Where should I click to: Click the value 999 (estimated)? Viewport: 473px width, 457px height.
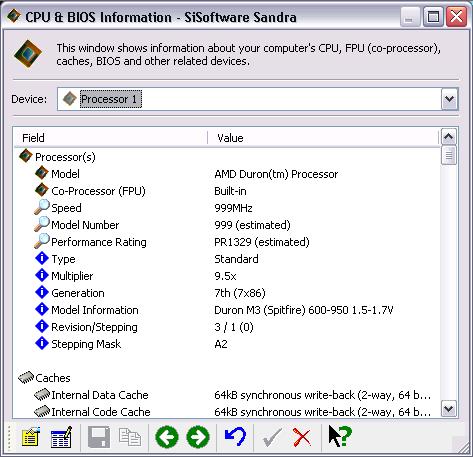coord(252,225)
